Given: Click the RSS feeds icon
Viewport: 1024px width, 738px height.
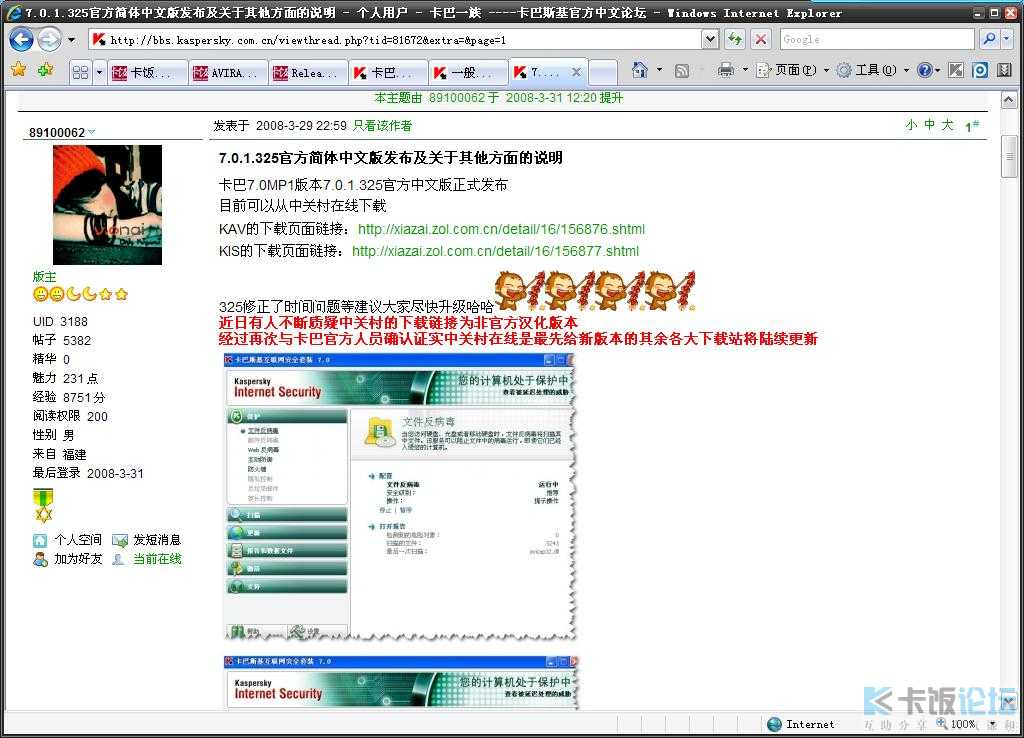Looking at the screenshot, I should point(681,71).
